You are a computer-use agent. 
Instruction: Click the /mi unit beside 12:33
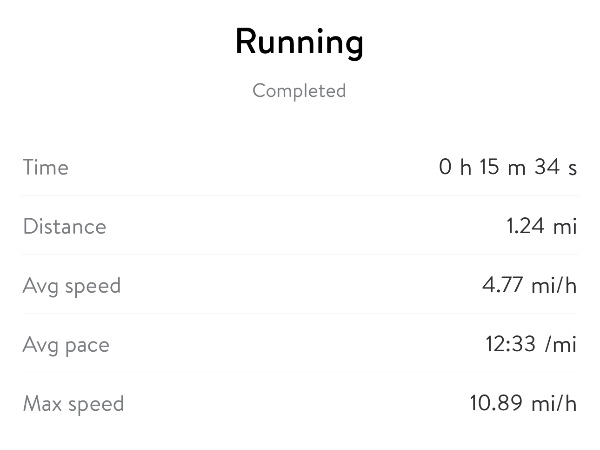click(562, 345)
